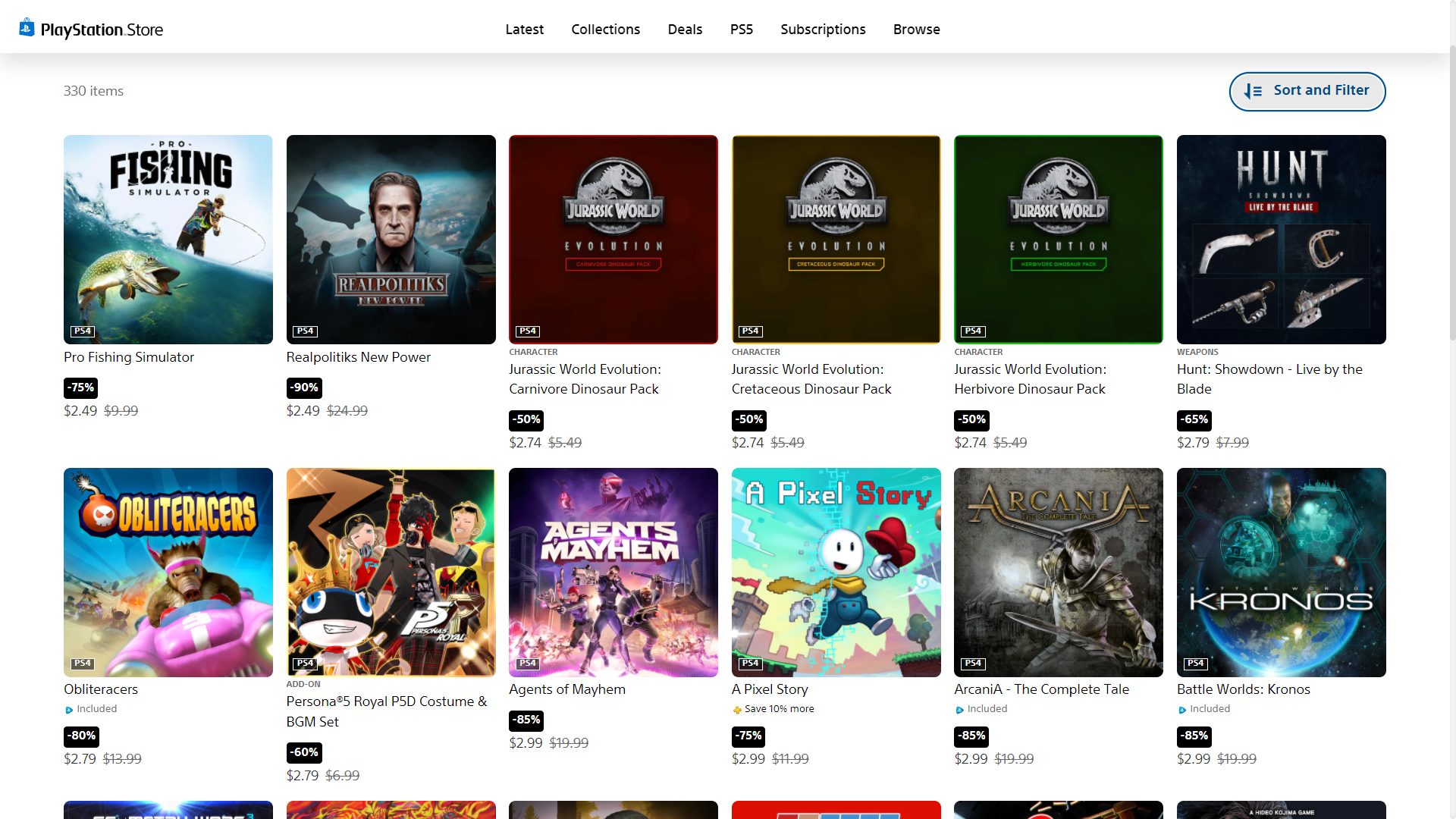Click PS4 badge on Agents of Mayhem cover
Image resolution: width=1456 pixels, height=819 pixels.
tap(528, 664)
